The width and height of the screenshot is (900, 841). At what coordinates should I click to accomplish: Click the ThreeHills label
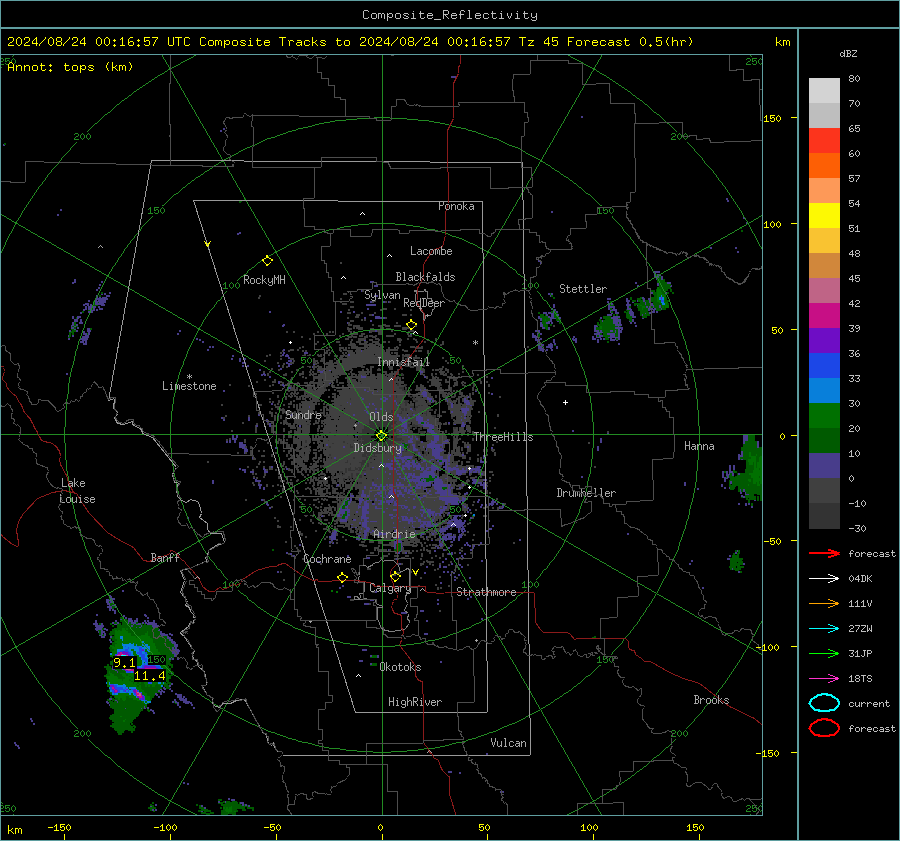click(x=503, y=437)
